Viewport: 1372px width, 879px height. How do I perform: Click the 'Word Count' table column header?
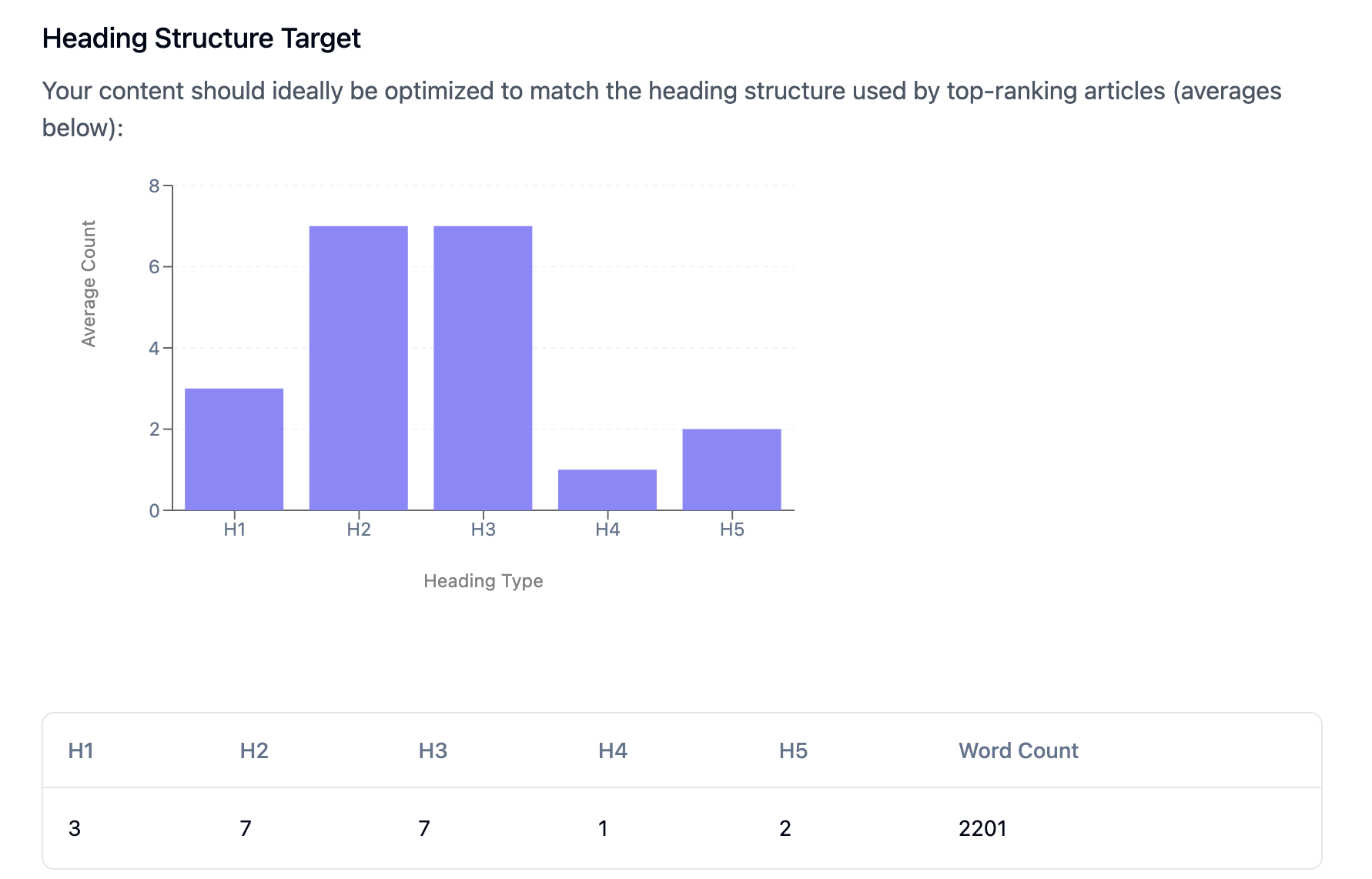1018,750
